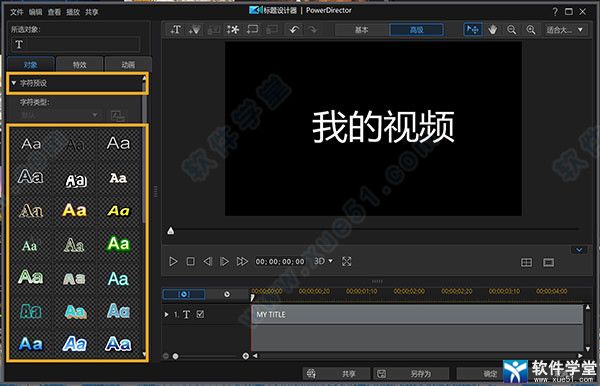This screenshot has width=600, height=386.
Task: Click the fast forward button
Action: tap(242, 262)
